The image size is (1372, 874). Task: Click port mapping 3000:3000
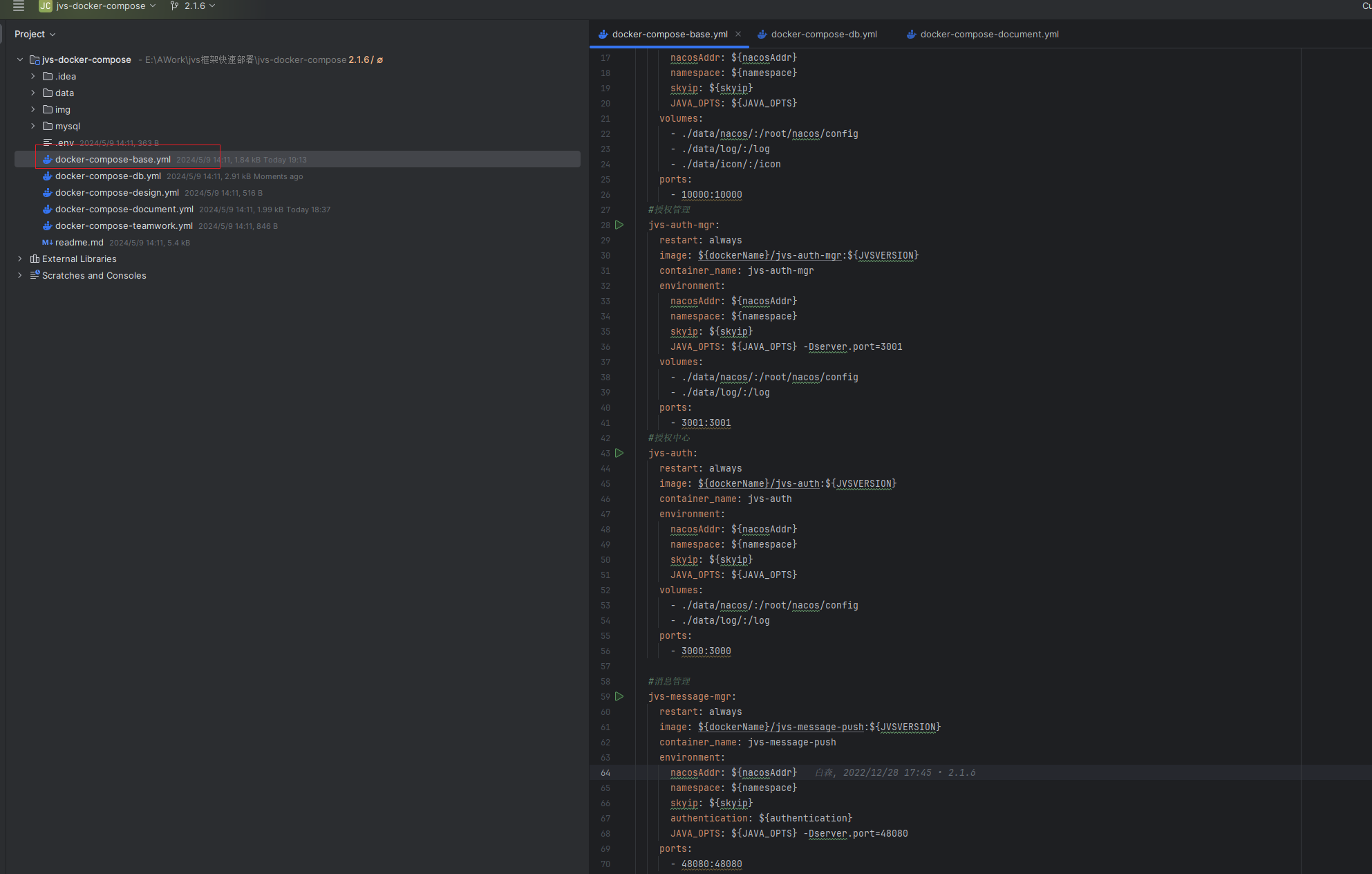[706, 651]
